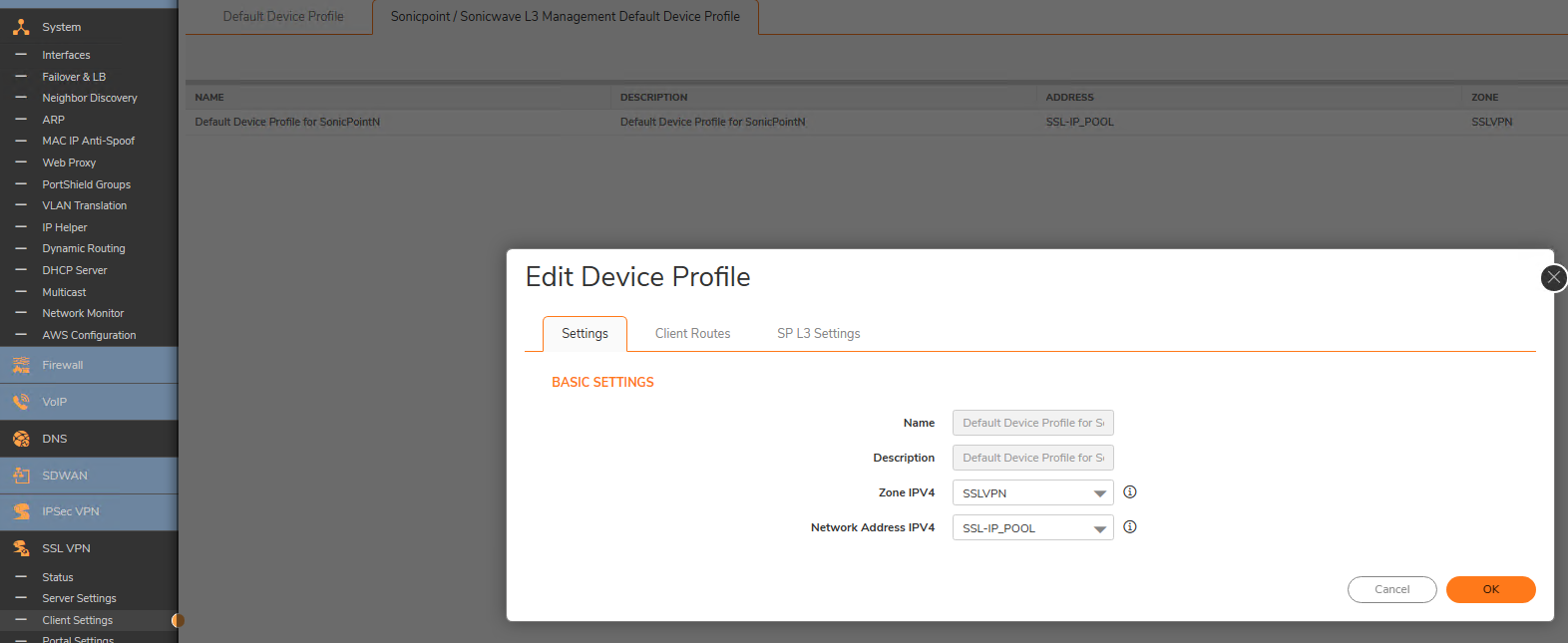
Task: Click info icon beside Network Address IPV4
Action: (1130, 527)
